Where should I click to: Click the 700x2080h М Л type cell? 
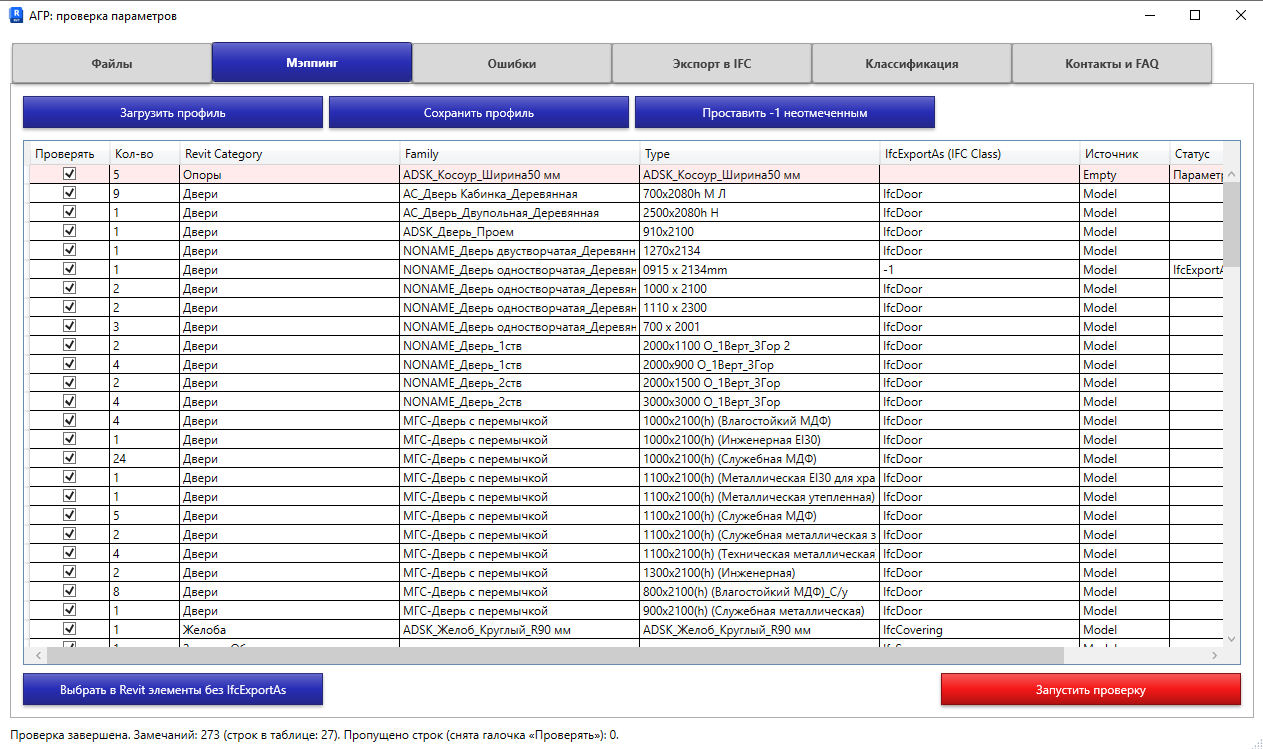tap(760, 193)
